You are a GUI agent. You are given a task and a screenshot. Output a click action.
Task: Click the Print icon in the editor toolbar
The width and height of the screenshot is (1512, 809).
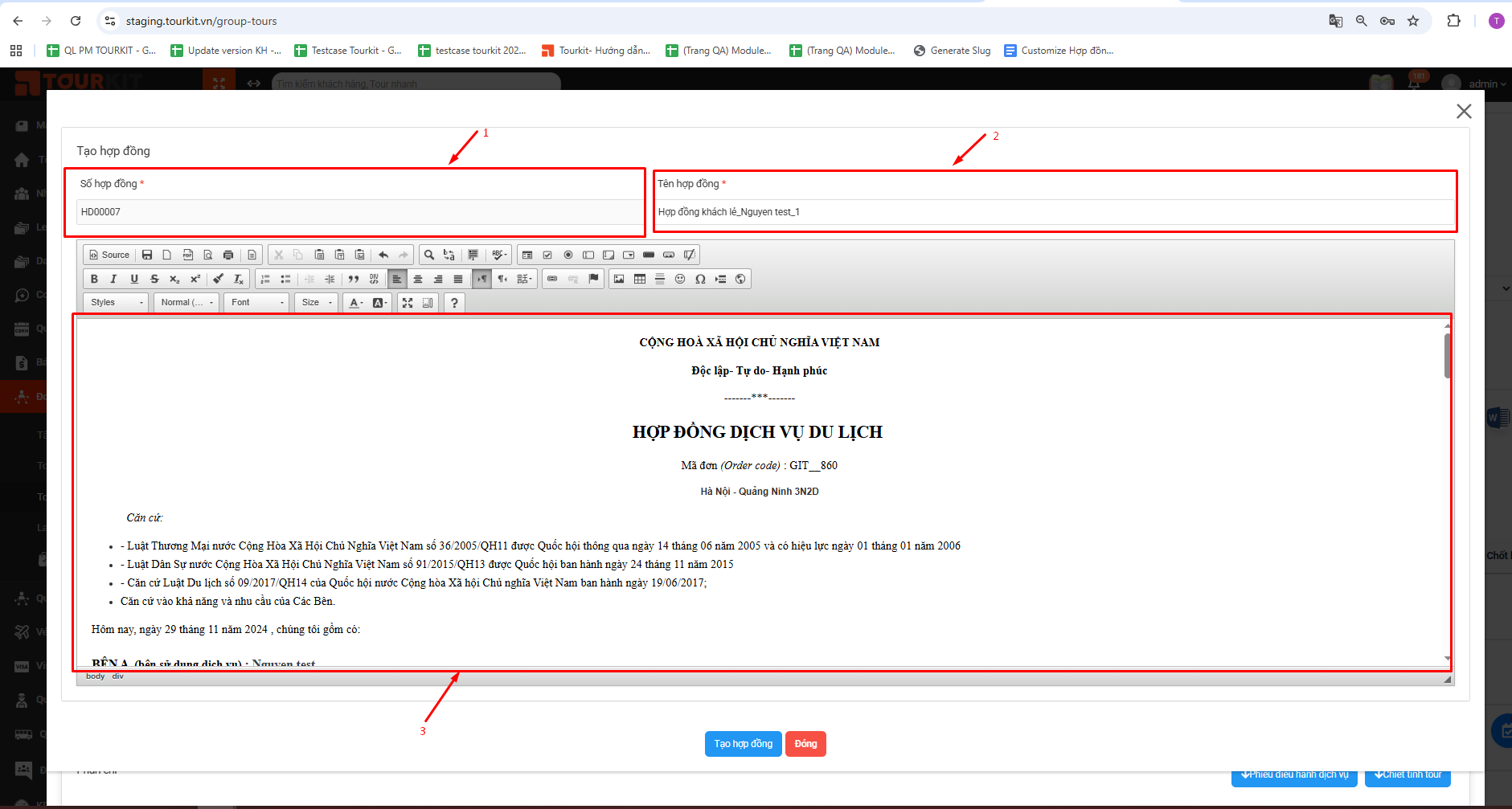point(228,255)
